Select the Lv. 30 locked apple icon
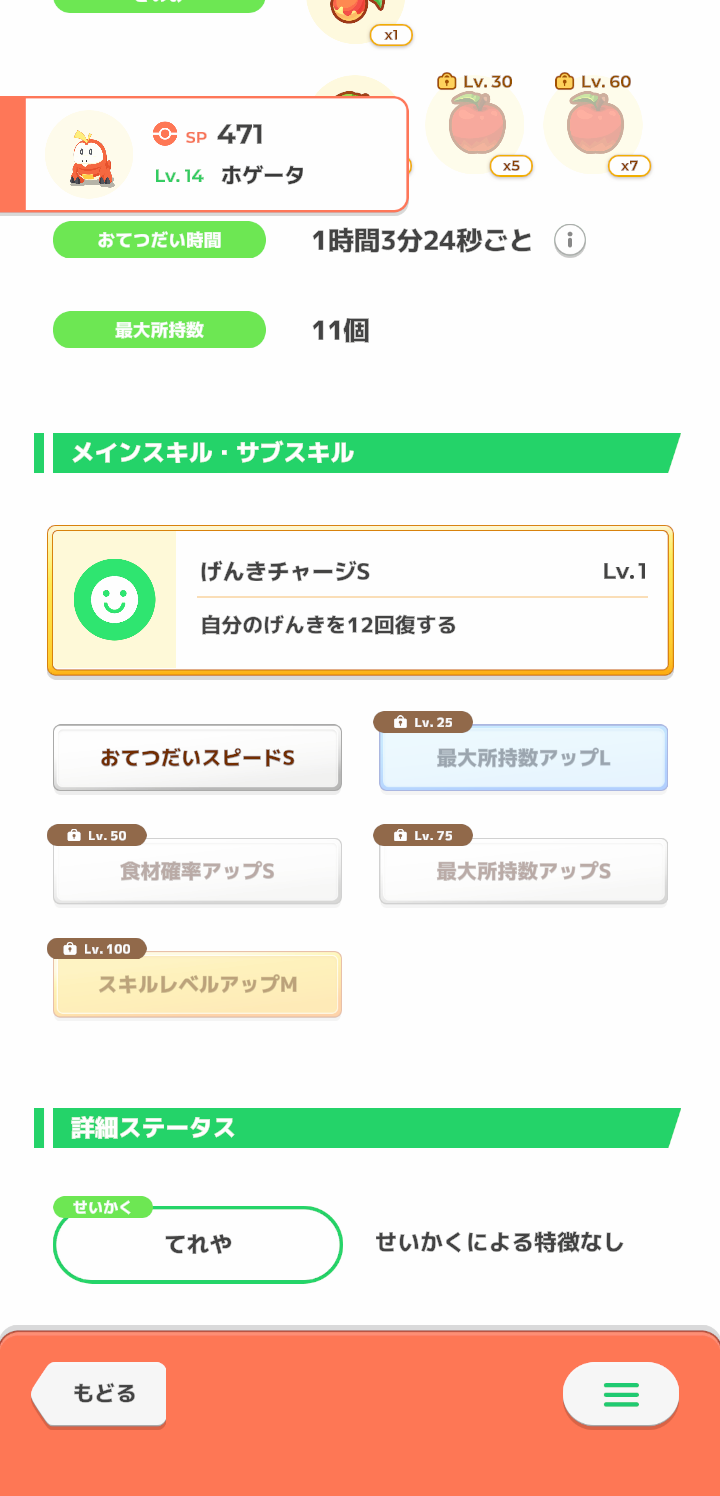Viewport: 720px width, 1496px height. (x=475, y=123)
